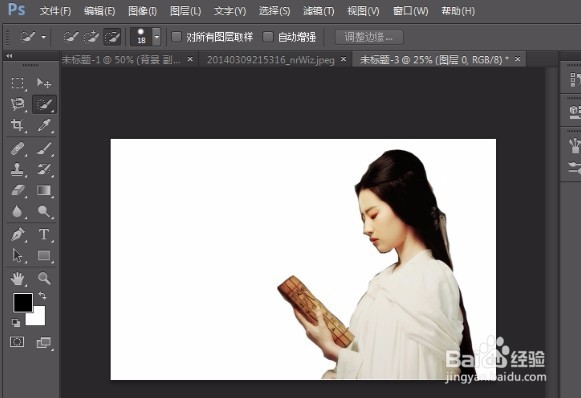Screen dimensions: 581x398
Task: Change the screen mode
Action: point(44,342)
